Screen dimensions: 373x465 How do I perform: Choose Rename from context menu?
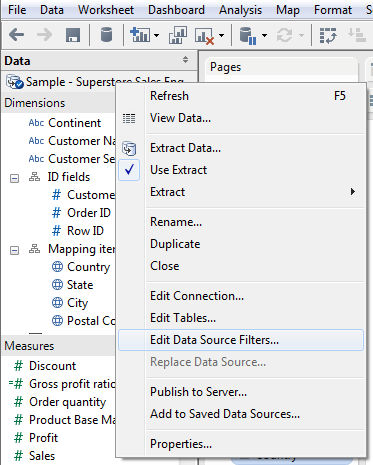(x=241, y=222)
